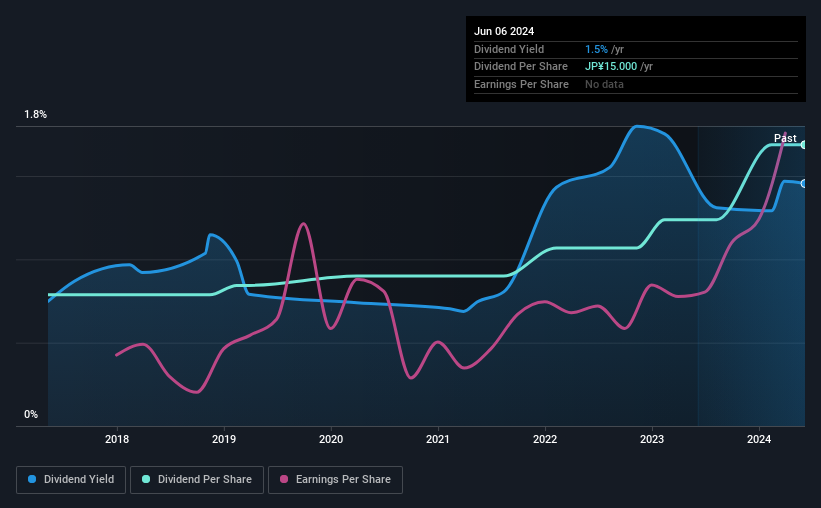Click the Dividend Yield endpoint marker

804,183
